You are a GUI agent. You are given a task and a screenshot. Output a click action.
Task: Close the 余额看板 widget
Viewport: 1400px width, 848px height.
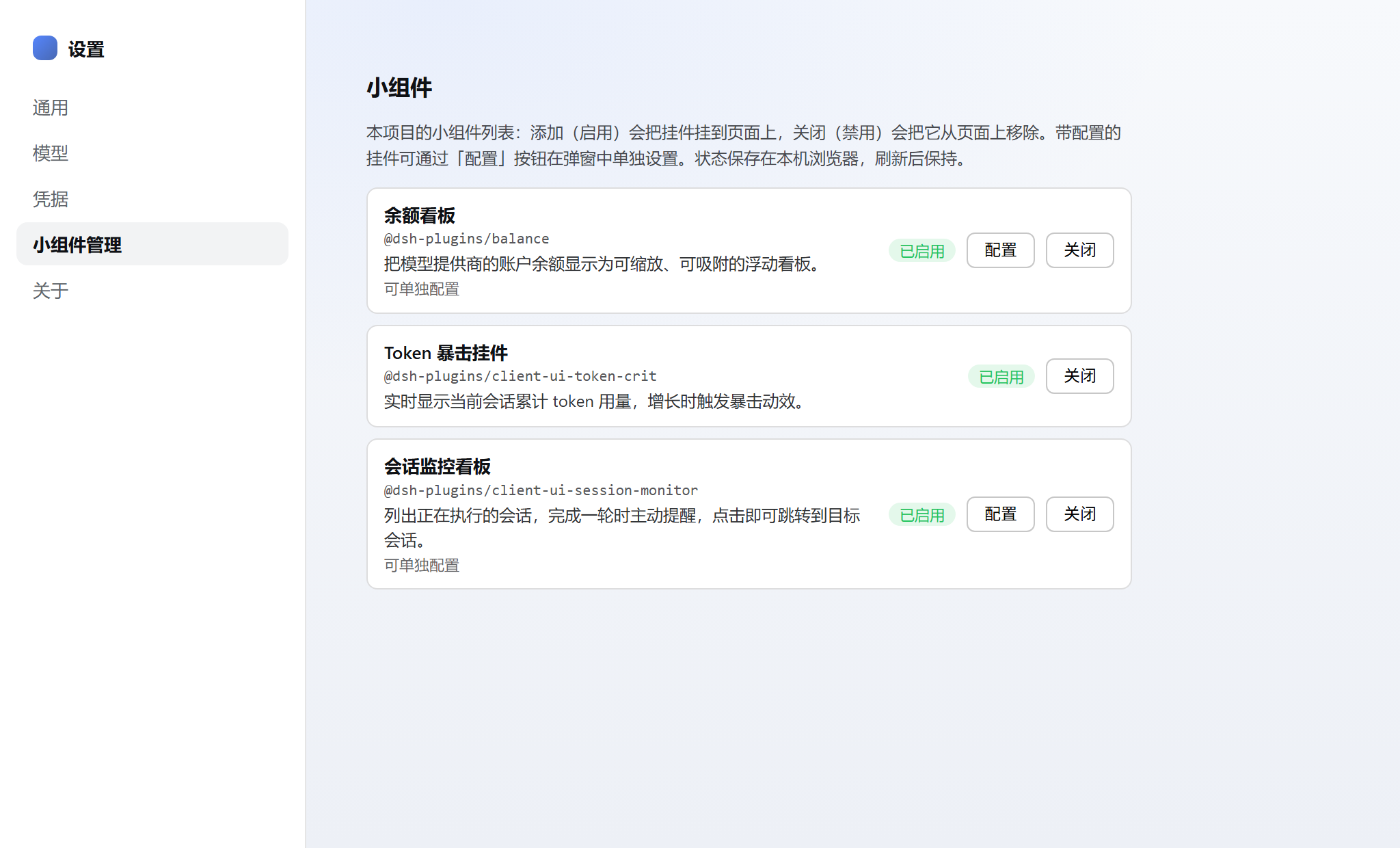tap(1079, 250)
